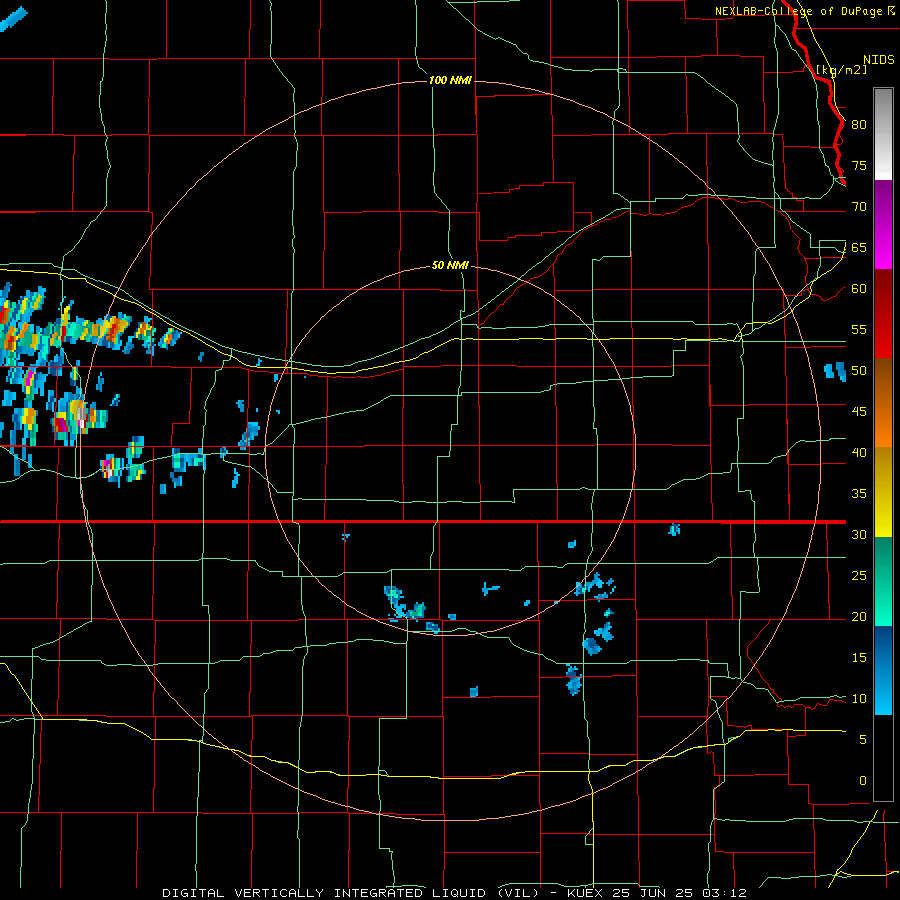
Task: Click the [kg/m2] units label
Action: click(x=841, y=70)
